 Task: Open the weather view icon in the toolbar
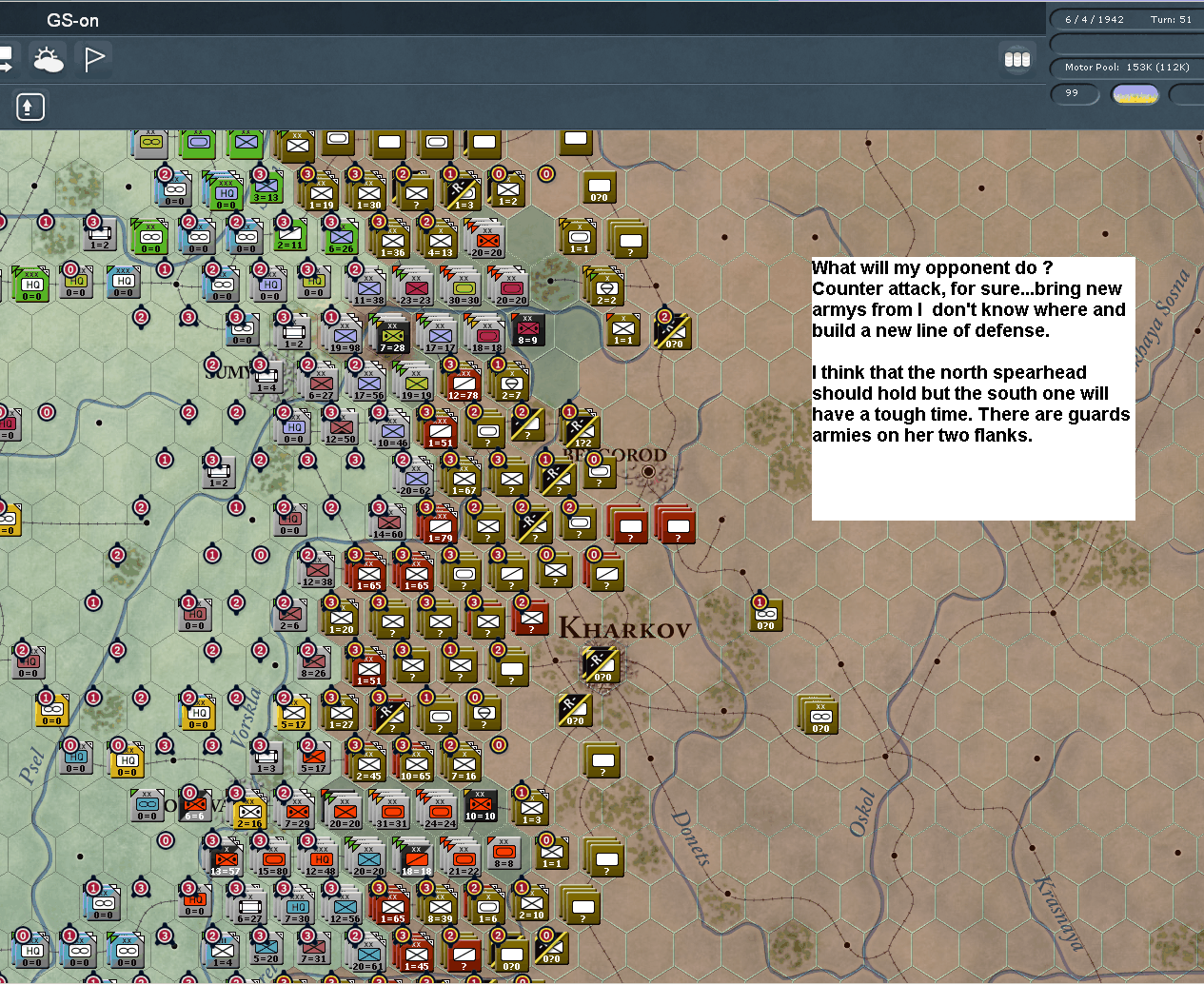coord(48,60)
